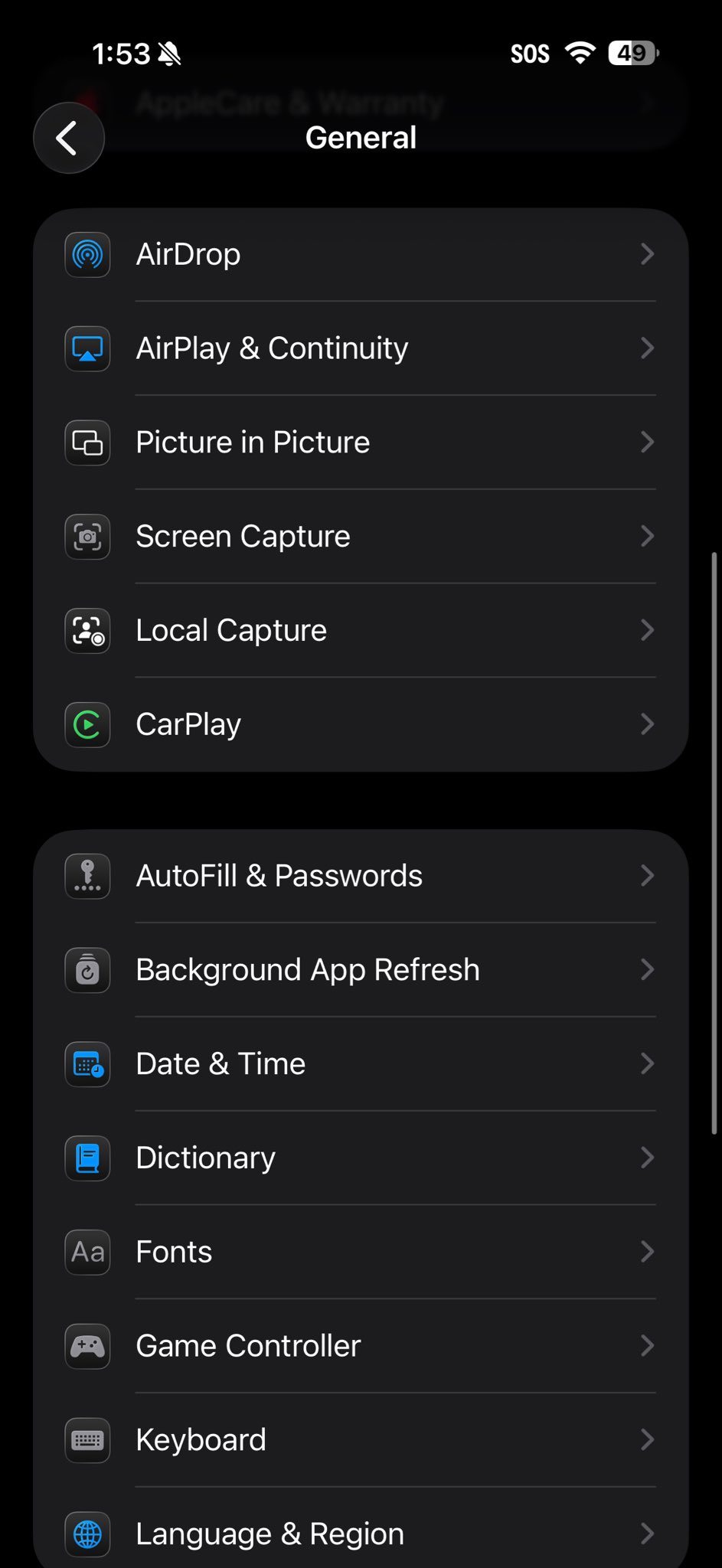Expand the Background App Refresh chevron
This screenshot has height=1568, width=722.
tap(647, 970)
